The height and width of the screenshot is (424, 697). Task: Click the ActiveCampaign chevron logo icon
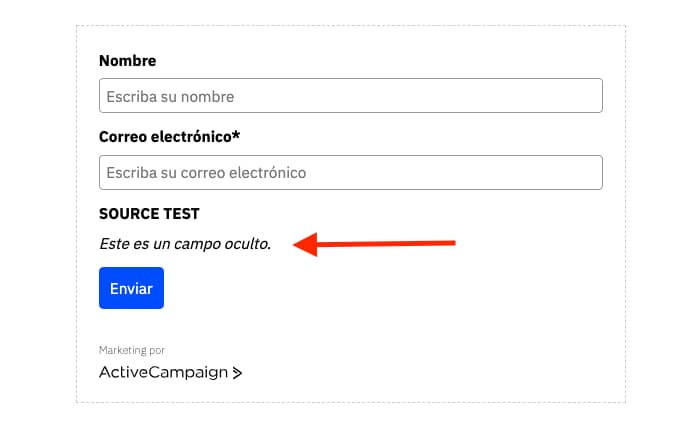tap(237, 373)
